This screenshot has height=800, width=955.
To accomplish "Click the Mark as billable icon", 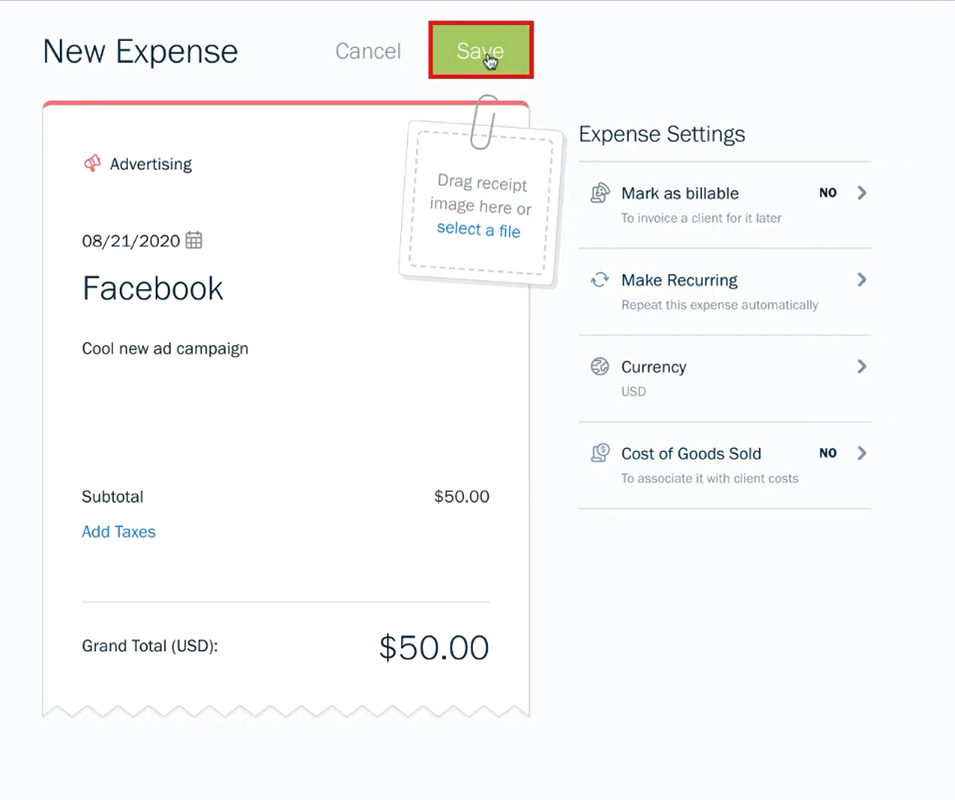I will pos(600,193).
